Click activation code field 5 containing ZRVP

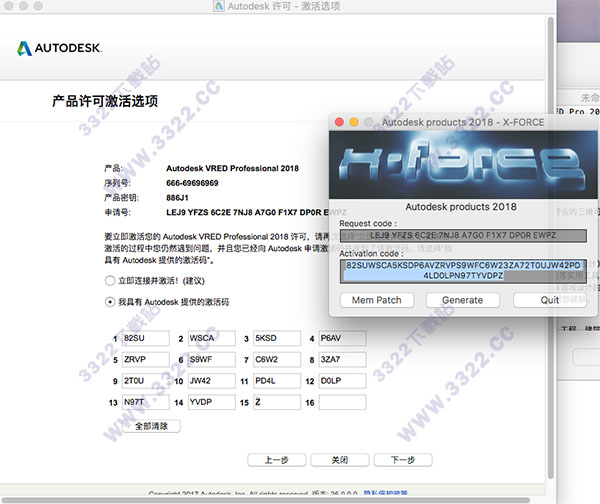145,360
